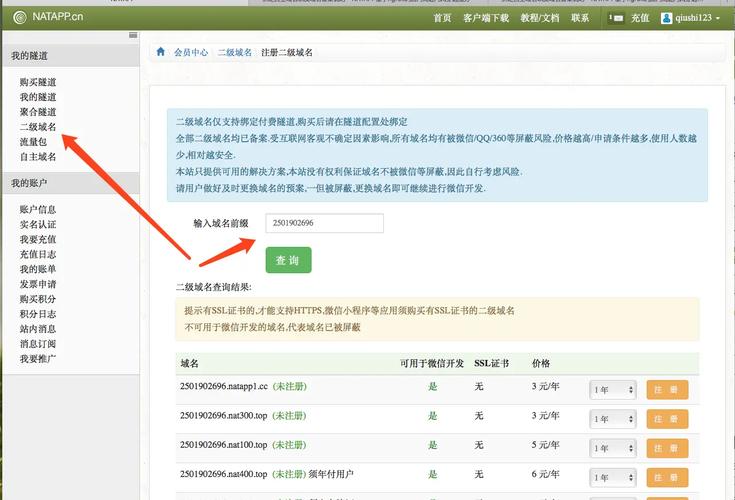Open 发票申请 in sidebar

pos(38,284)
